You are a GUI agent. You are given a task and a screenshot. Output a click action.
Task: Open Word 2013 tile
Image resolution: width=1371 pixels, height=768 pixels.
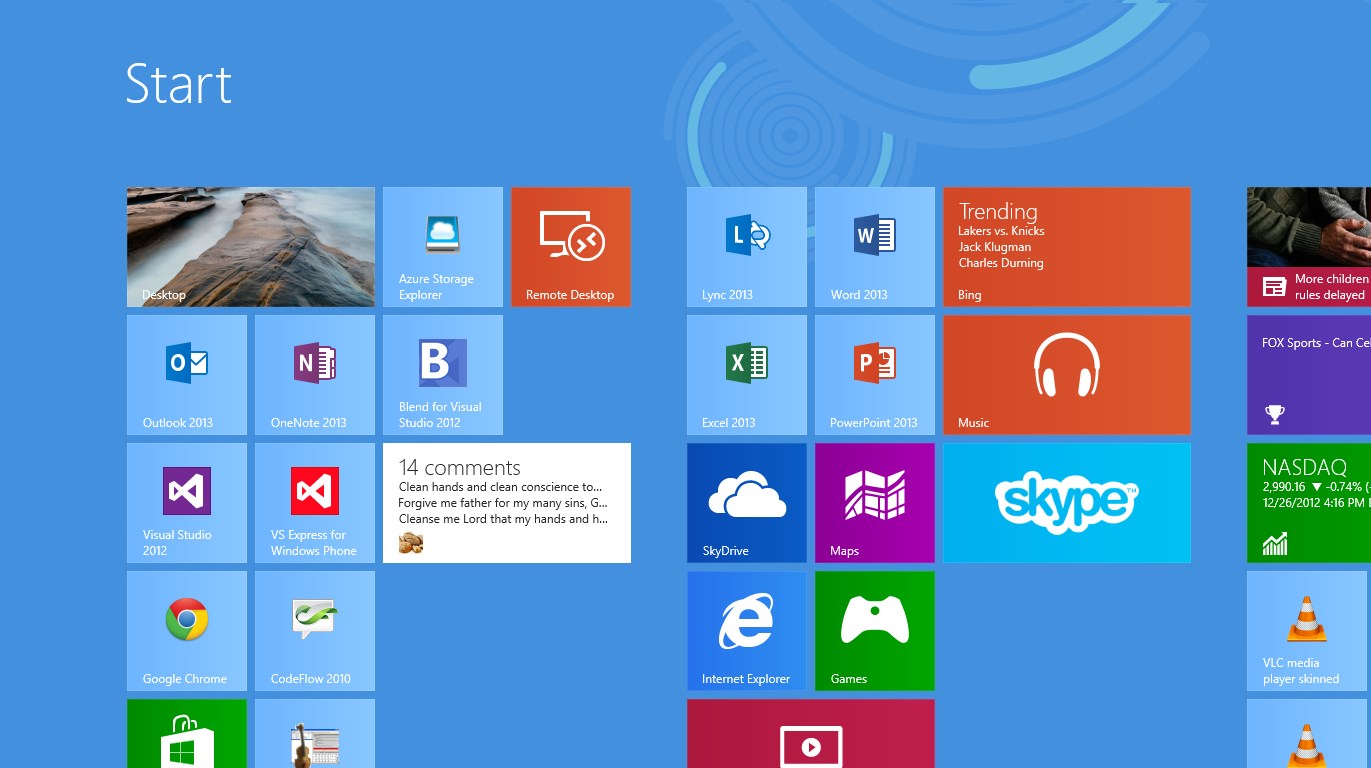875,247
